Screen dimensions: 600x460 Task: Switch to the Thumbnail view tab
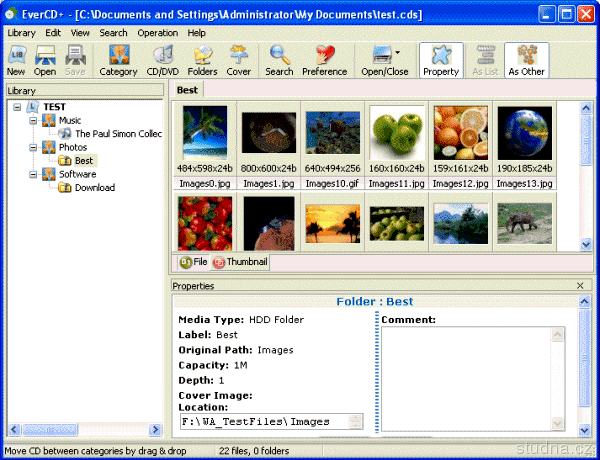pyautogui.click(x=240, y=262)
